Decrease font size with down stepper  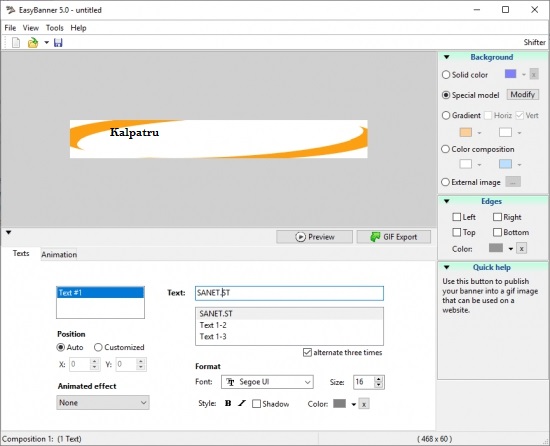point(378,385)
